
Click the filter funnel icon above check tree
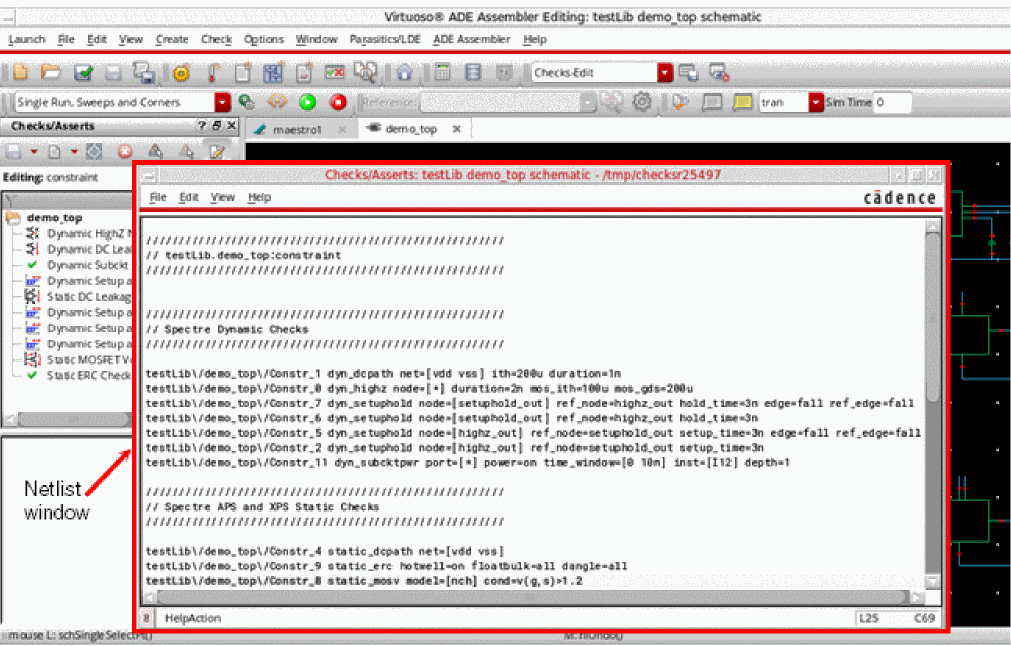[10, 201]
